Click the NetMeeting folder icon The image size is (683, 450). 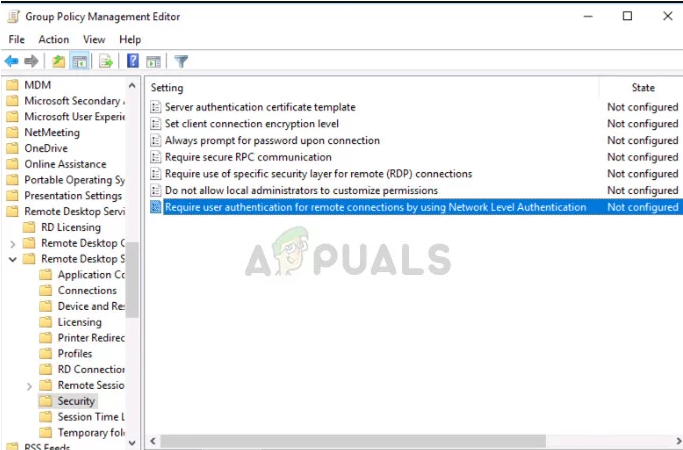[x=12, y=132]
